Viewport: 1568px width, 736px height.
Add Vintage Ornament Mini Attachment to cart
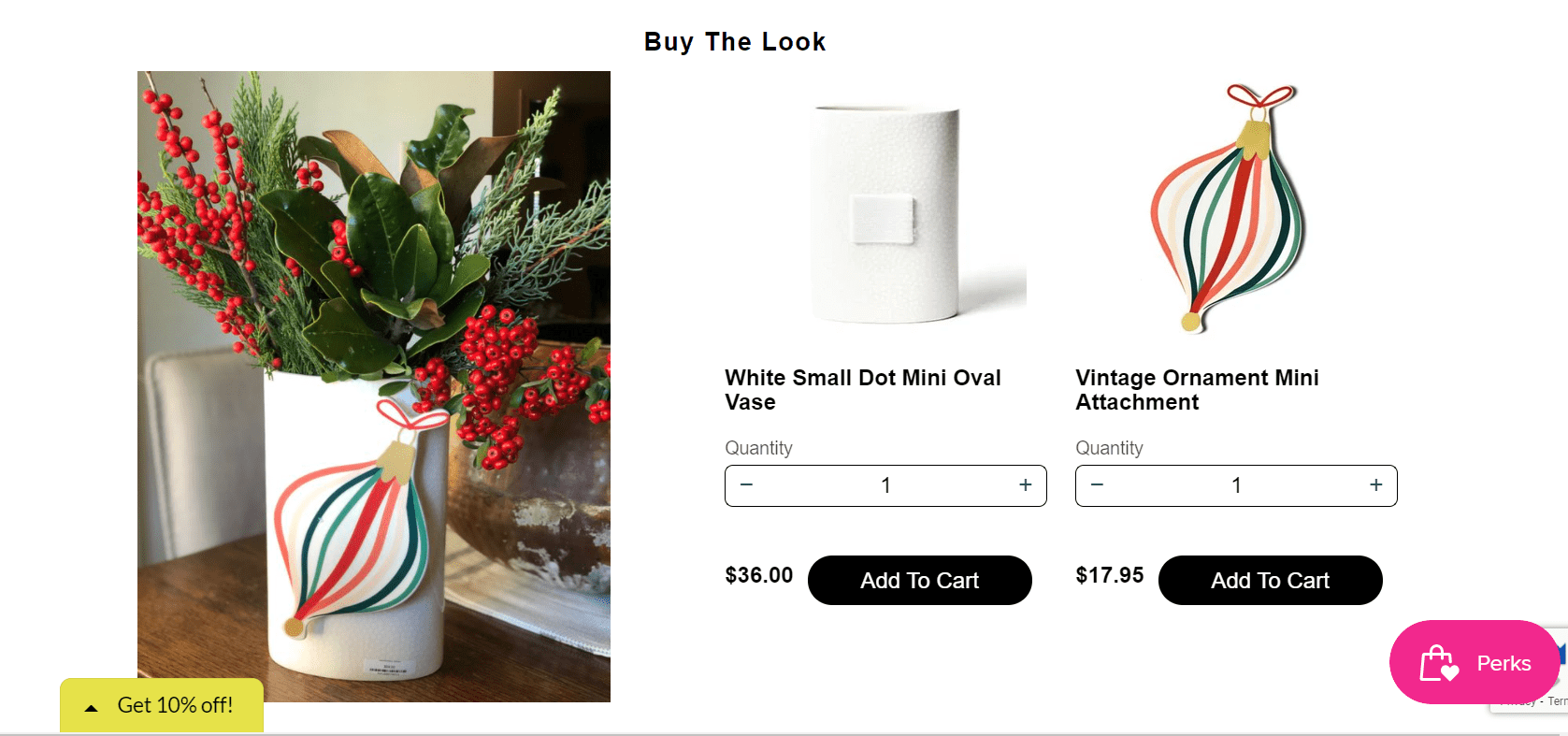pyautogui.click(x=1270, y=580)
